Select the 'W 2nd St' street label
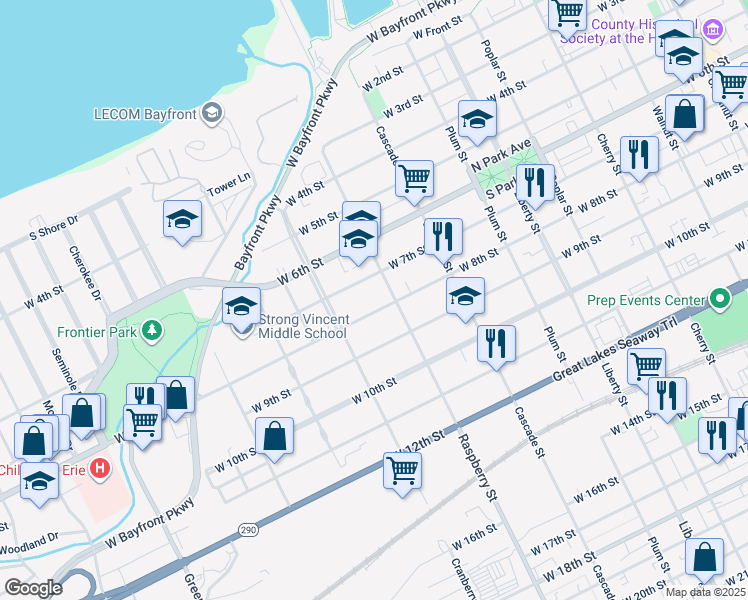The height and width of the screenshot is (600, 748). click(383, 79)
